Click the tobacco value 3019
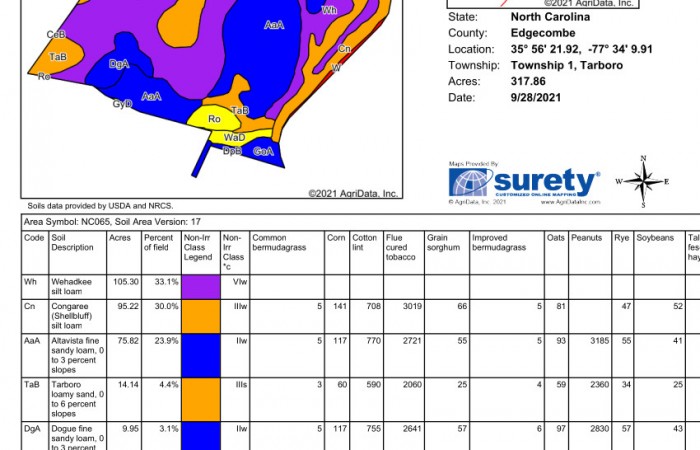This screenshot has width=700, height=450. point(412,307)
